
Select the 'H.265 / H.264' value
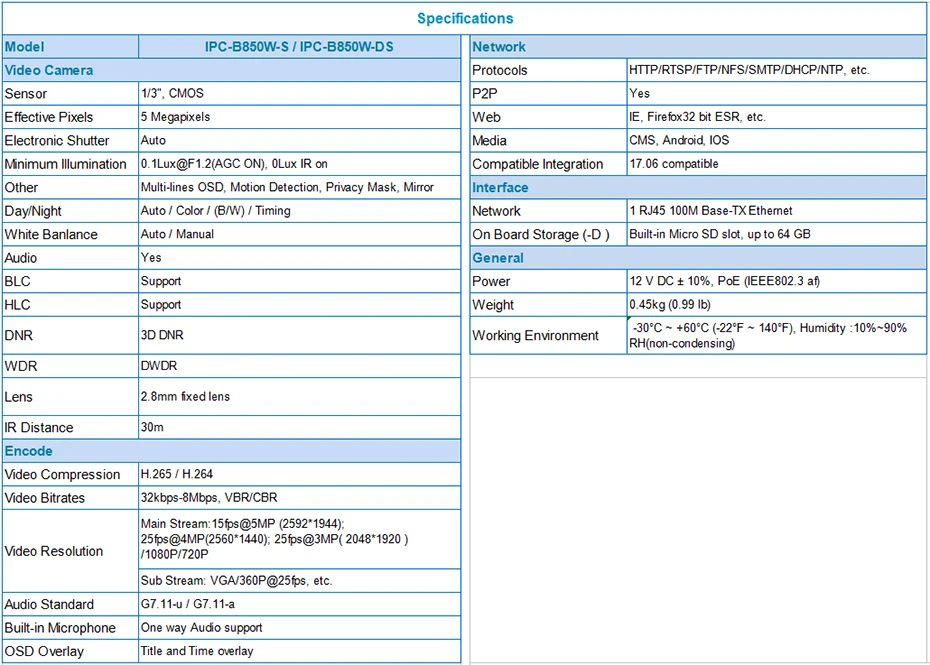tap(176, 474)
